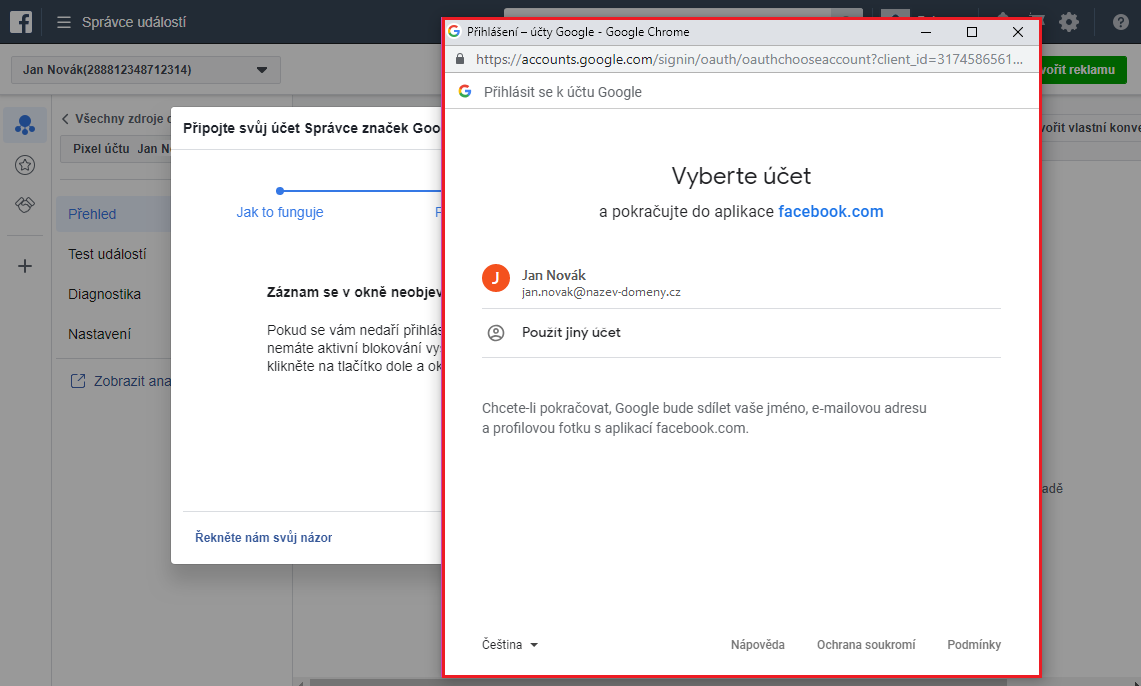
Task: Open the Ochrana soukromí link
Action: coord(866,645)
